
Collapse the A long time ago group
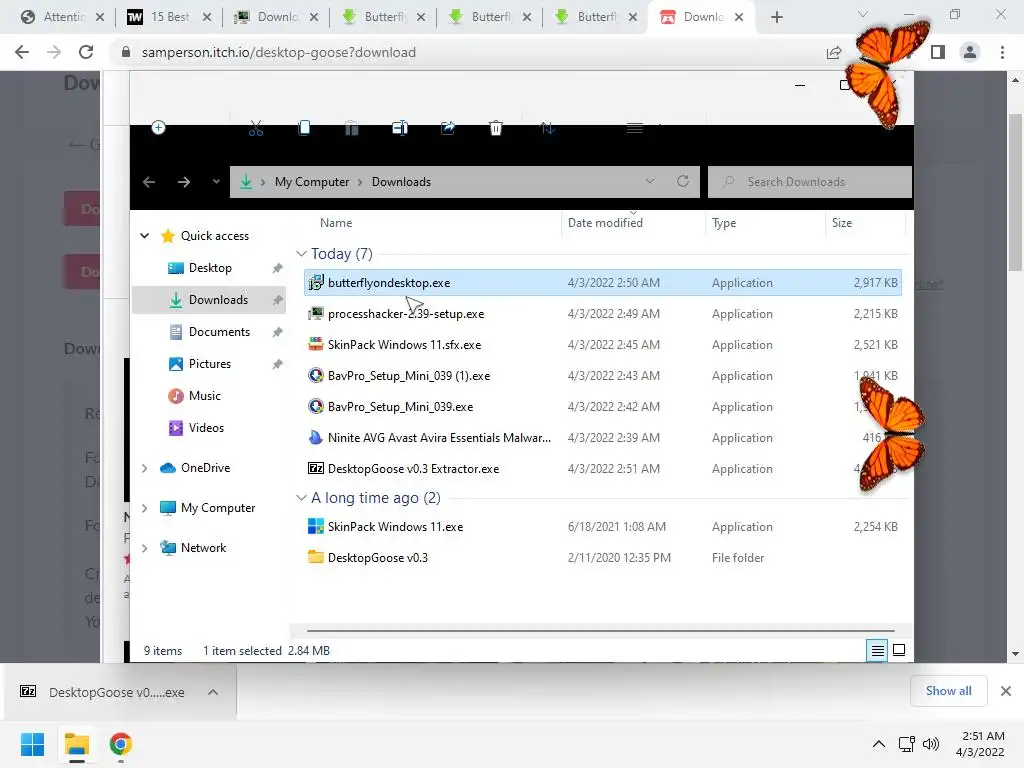point(301,498)
